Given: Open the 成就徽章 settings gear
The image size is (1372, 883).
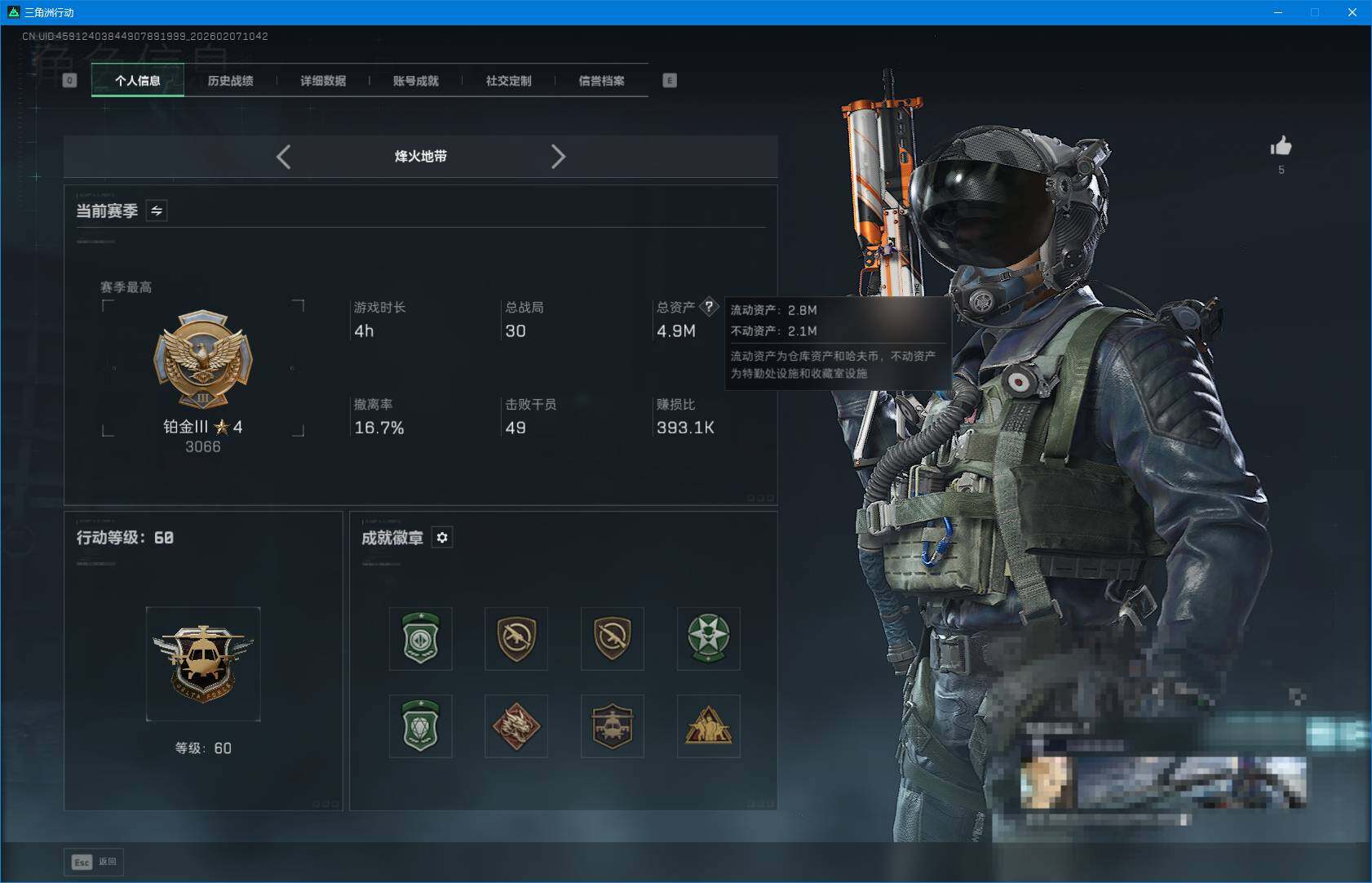Looking at the screenshot, I should click(443, 537).
